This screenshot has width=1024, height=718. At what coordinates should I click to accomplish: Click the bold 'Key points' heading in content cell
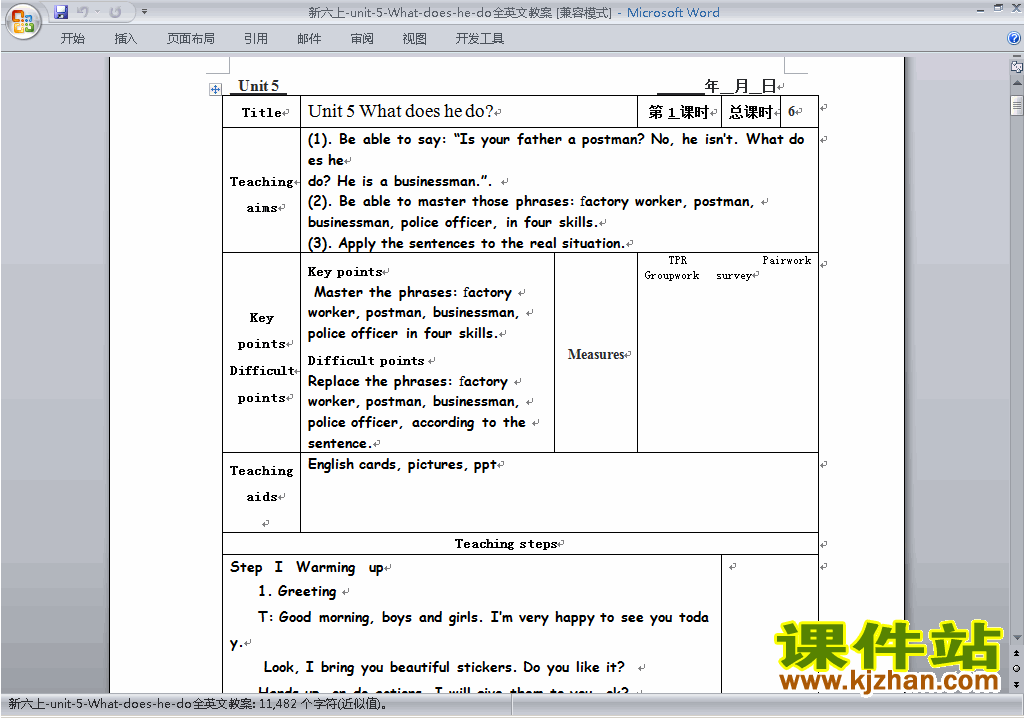[345, 272]
